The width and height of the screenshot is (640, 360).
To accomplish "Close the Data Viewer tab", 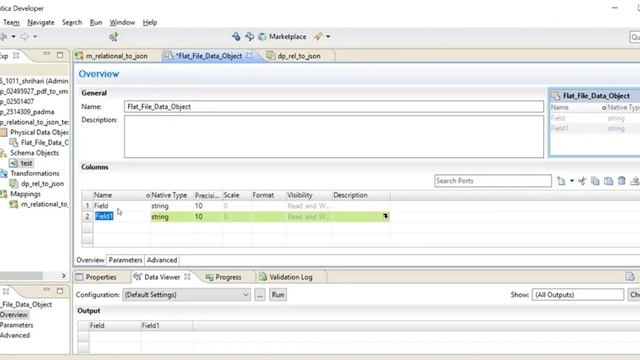I will point(187,277).
